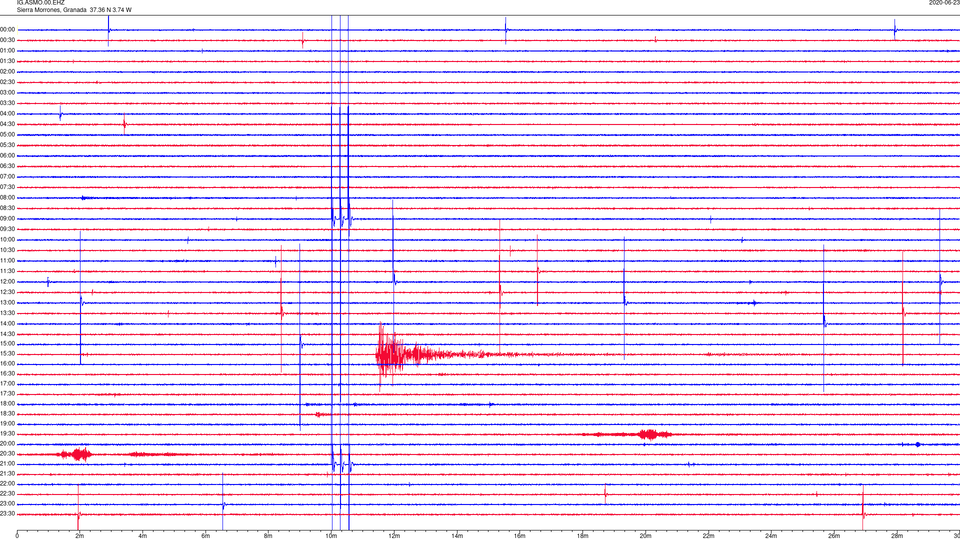Click the 03:00 row time label

pos(7,92)
